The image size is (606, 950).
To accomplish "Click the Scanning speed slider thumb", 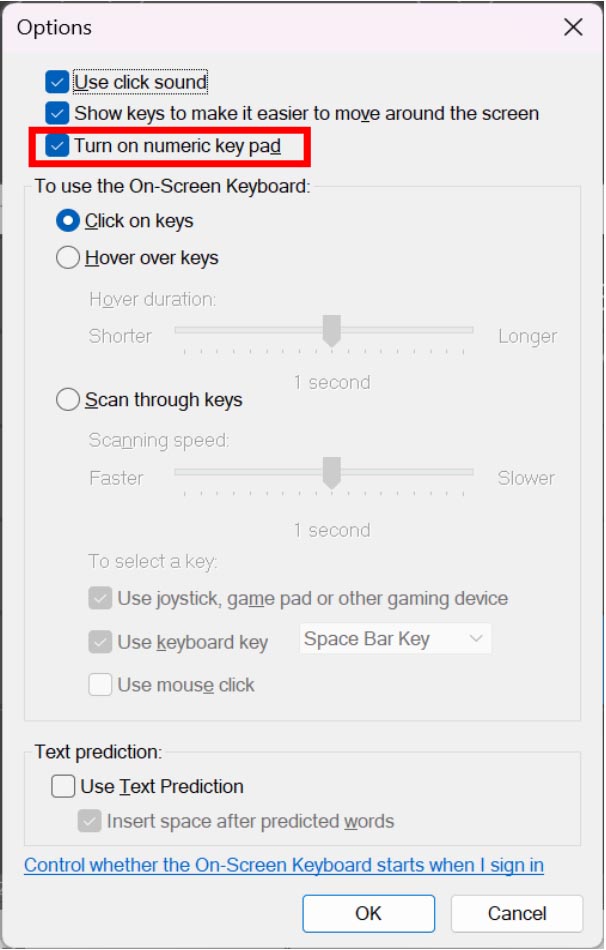I will [332, 473].
